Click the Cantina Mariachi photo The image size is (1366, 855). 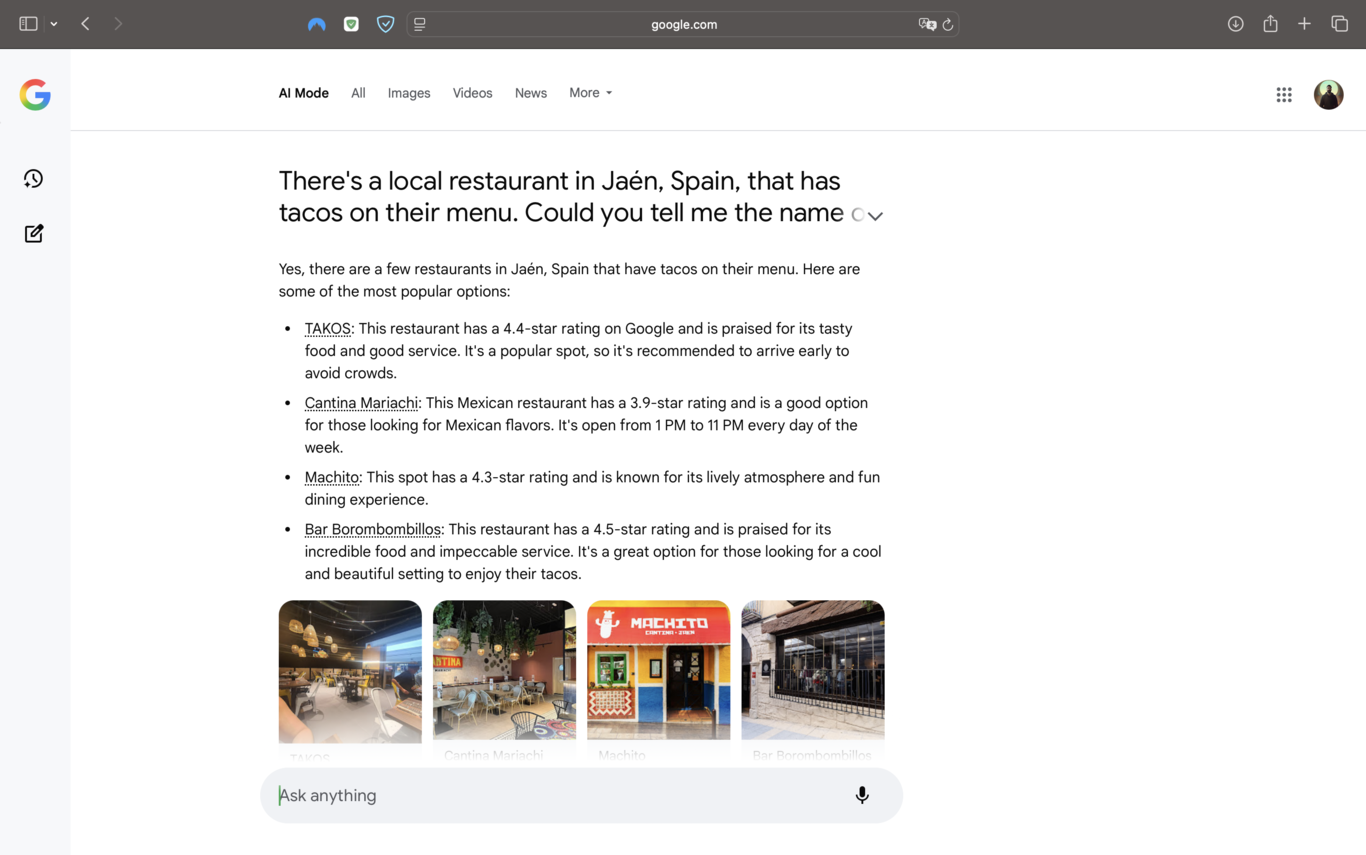pos(504,670)
